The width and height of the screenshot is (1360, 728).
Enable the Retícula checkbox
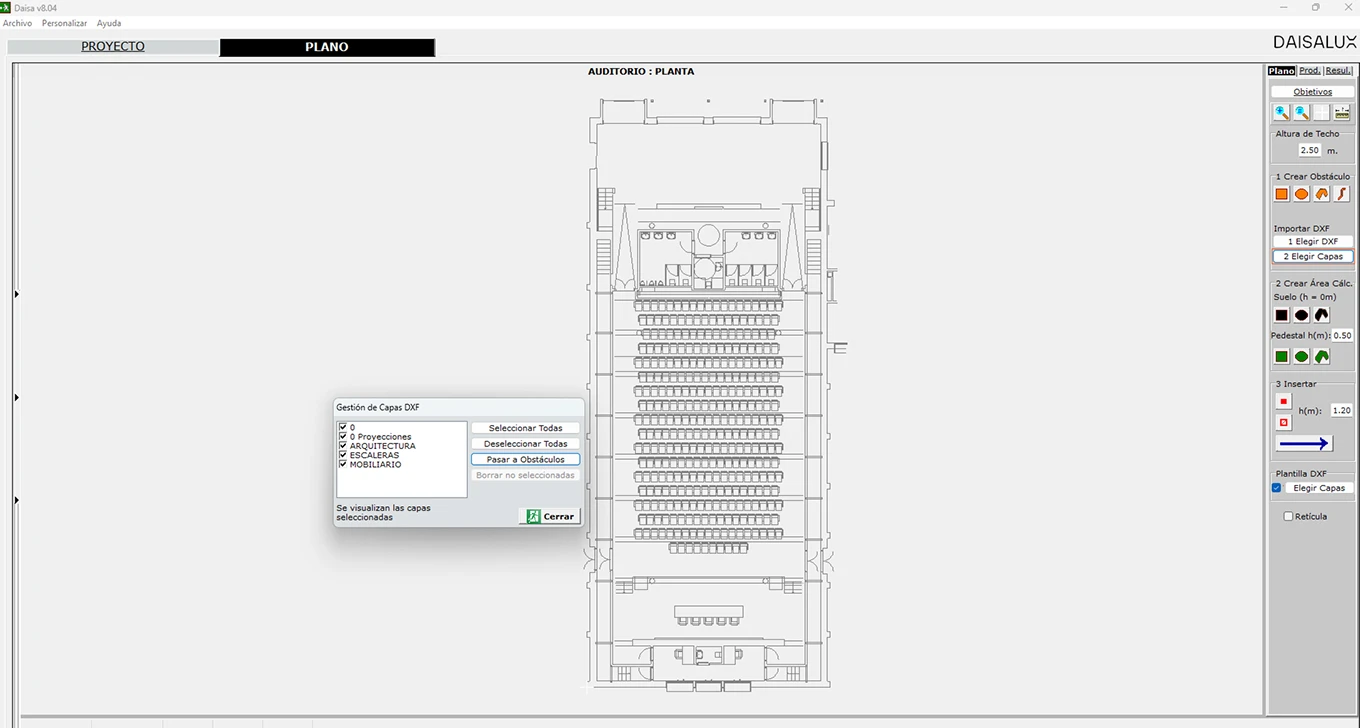pos(1289,516)
